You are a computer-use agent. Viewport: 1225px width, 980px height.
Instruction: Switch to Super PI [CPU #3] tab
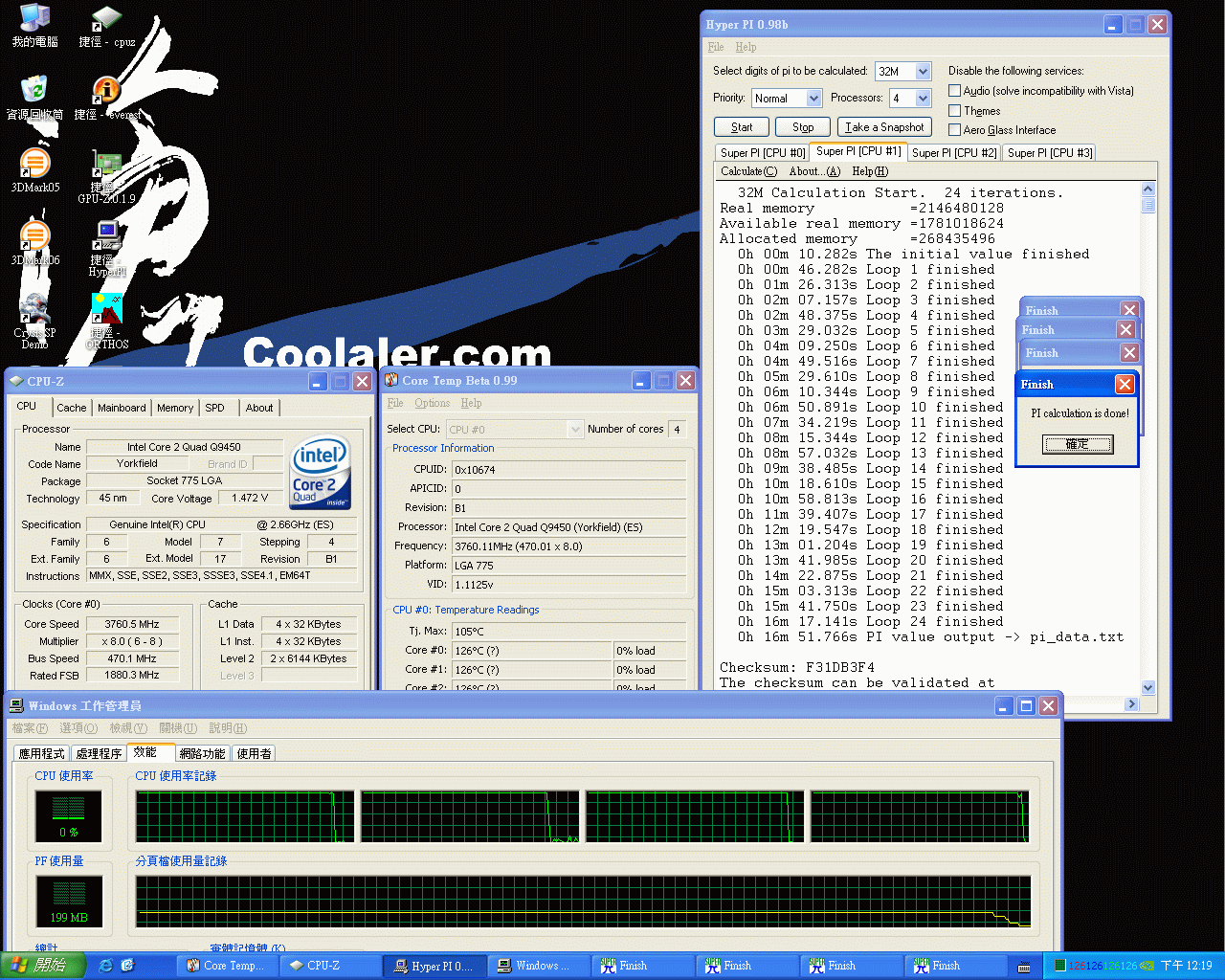pyautogui.click(x=1049, y=153)
